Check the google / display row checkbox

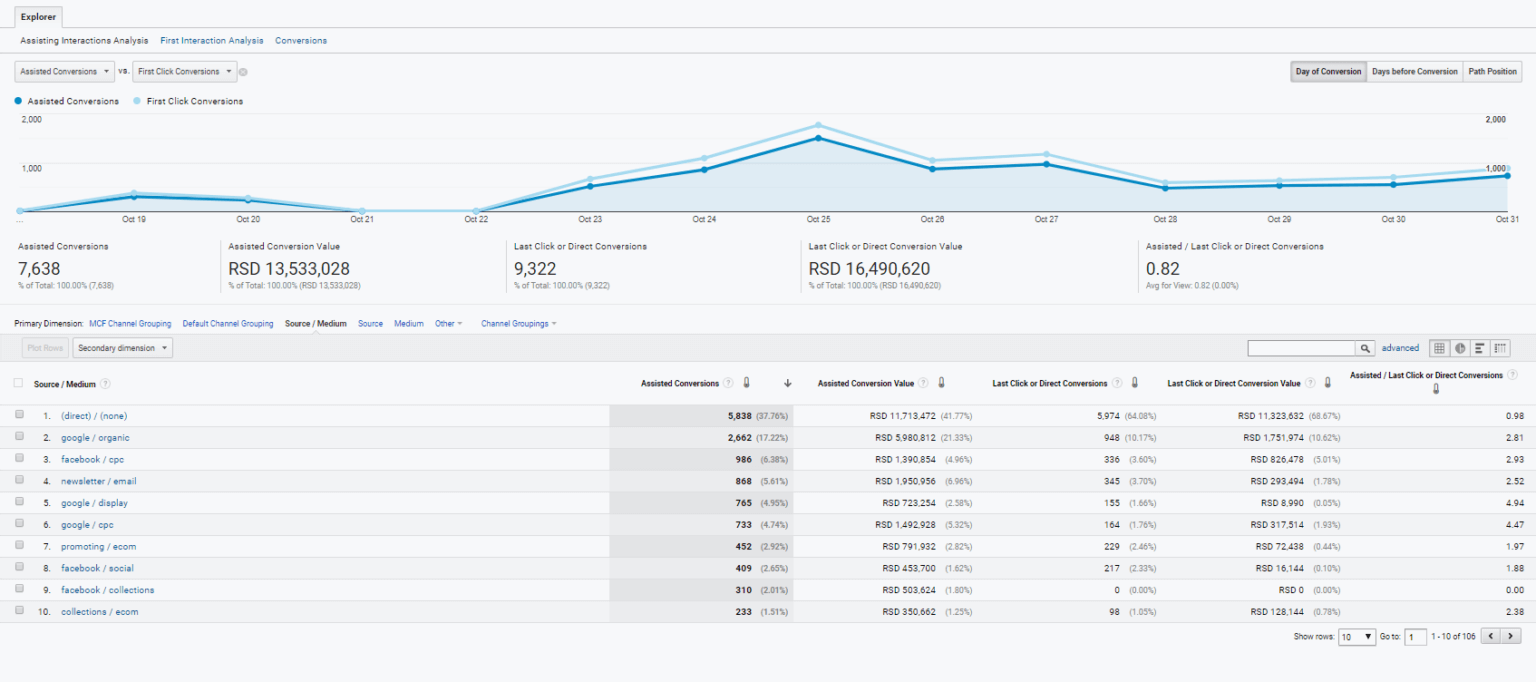(x=19, y=503)
